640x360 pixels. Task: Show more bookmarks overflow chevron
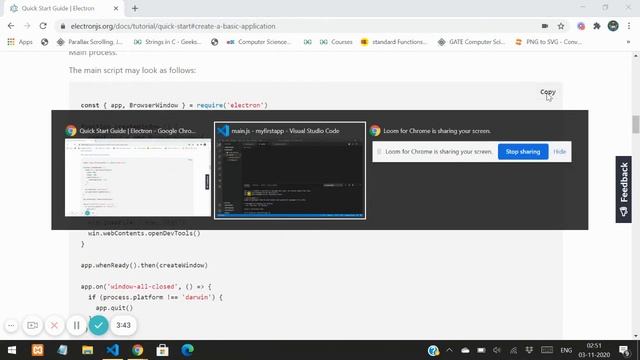coord(628,42)
